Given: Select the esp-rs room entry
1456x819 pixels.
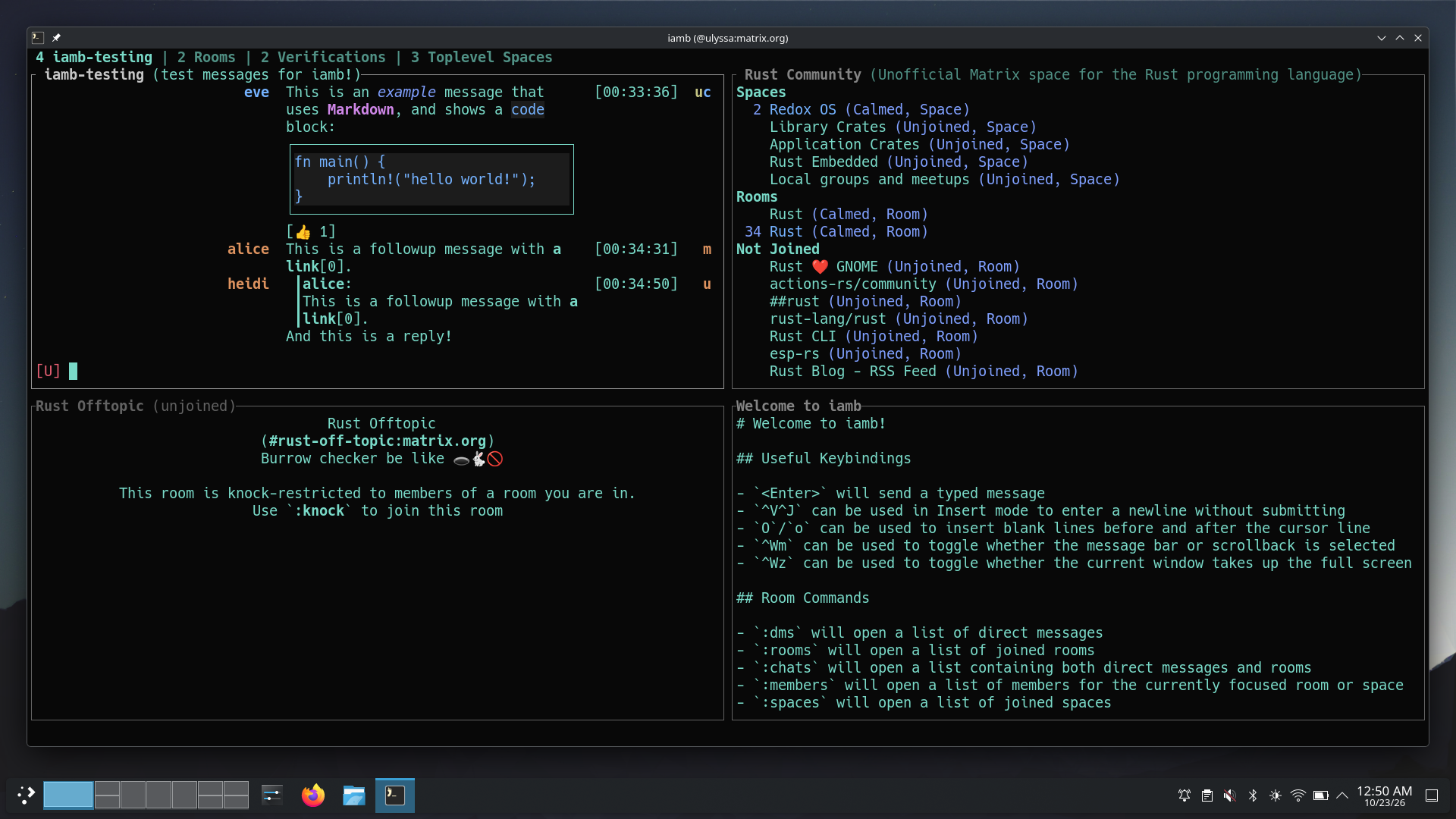Looking at the screenshot, I should click(x=865, y=353).
